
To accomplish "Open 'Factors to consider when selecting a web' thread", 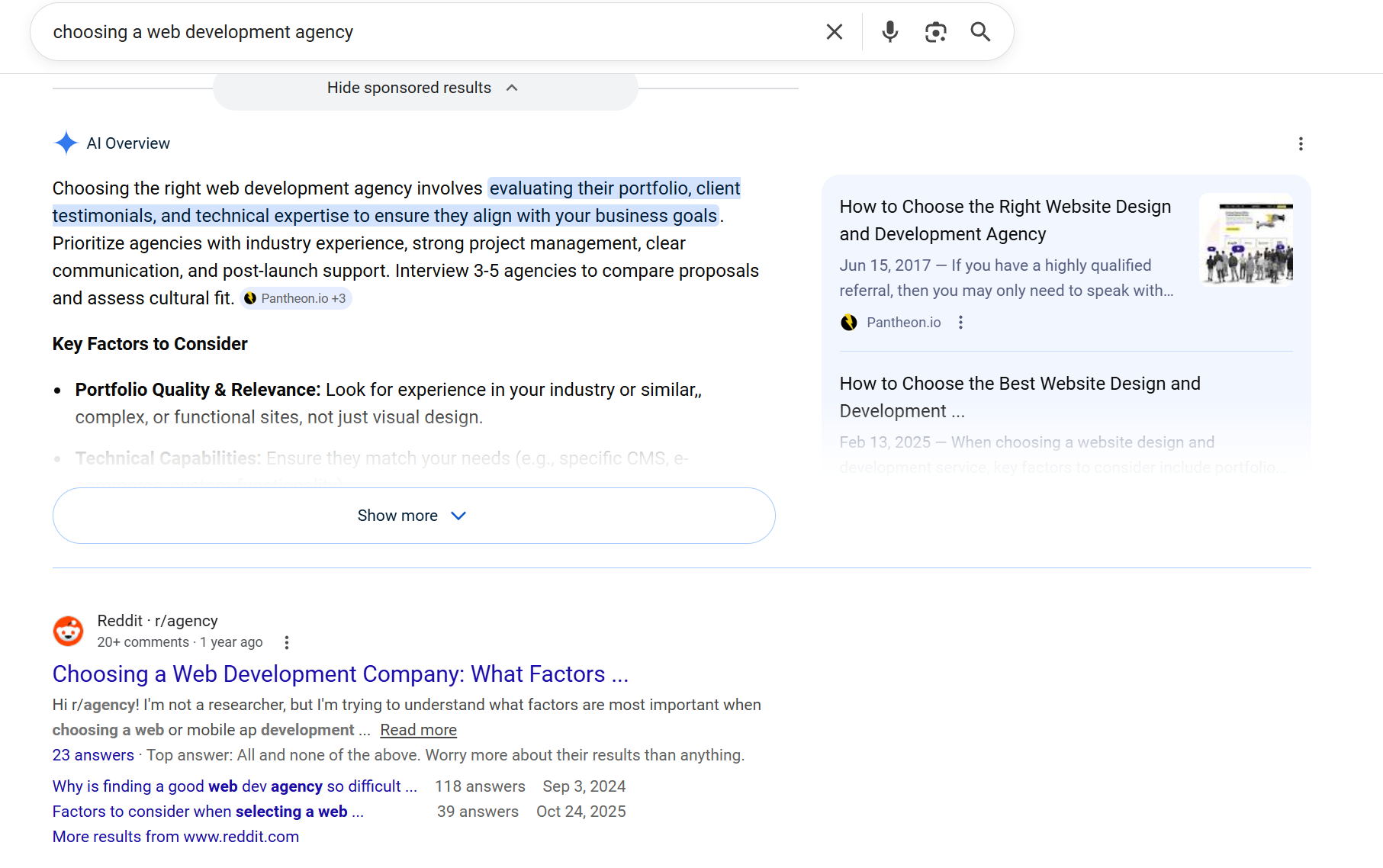I will coord(207,812).
